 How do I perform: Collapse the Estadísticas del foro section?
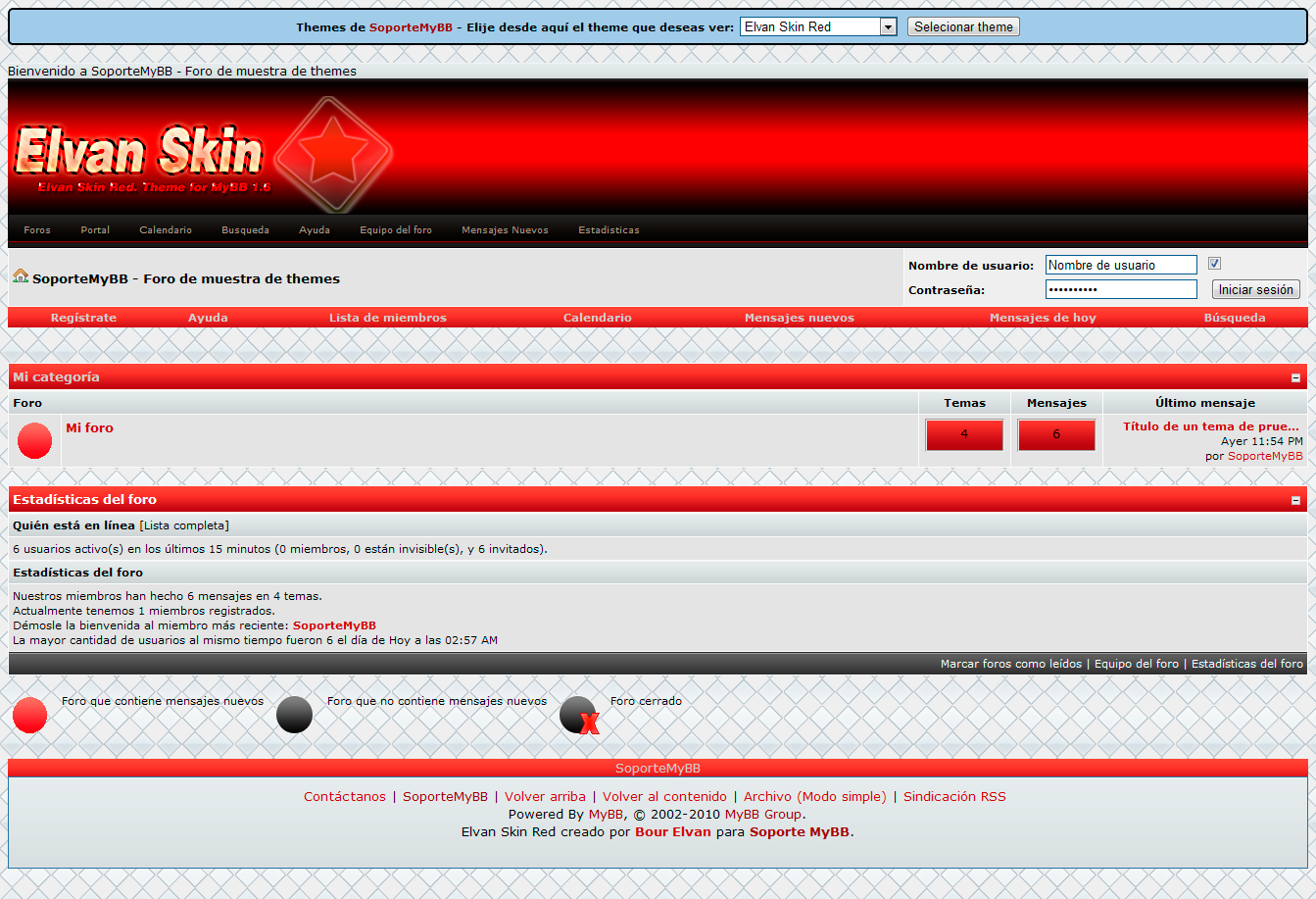tap(1295, 500)
